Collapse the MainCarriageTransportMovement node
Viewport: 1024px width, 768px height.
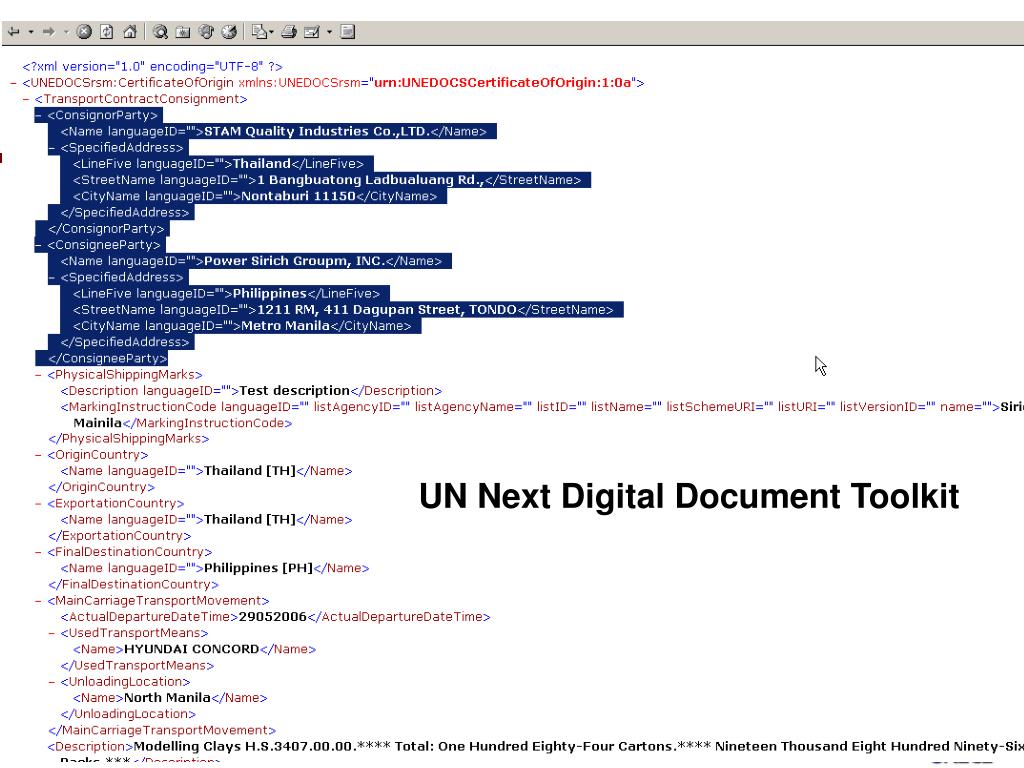point(39,601)
